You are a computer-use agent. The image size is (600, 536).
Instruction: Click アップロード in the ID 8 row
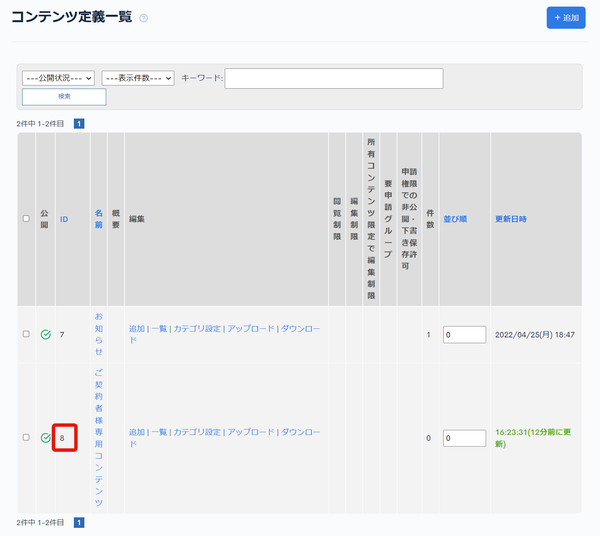tap(251, 432)
